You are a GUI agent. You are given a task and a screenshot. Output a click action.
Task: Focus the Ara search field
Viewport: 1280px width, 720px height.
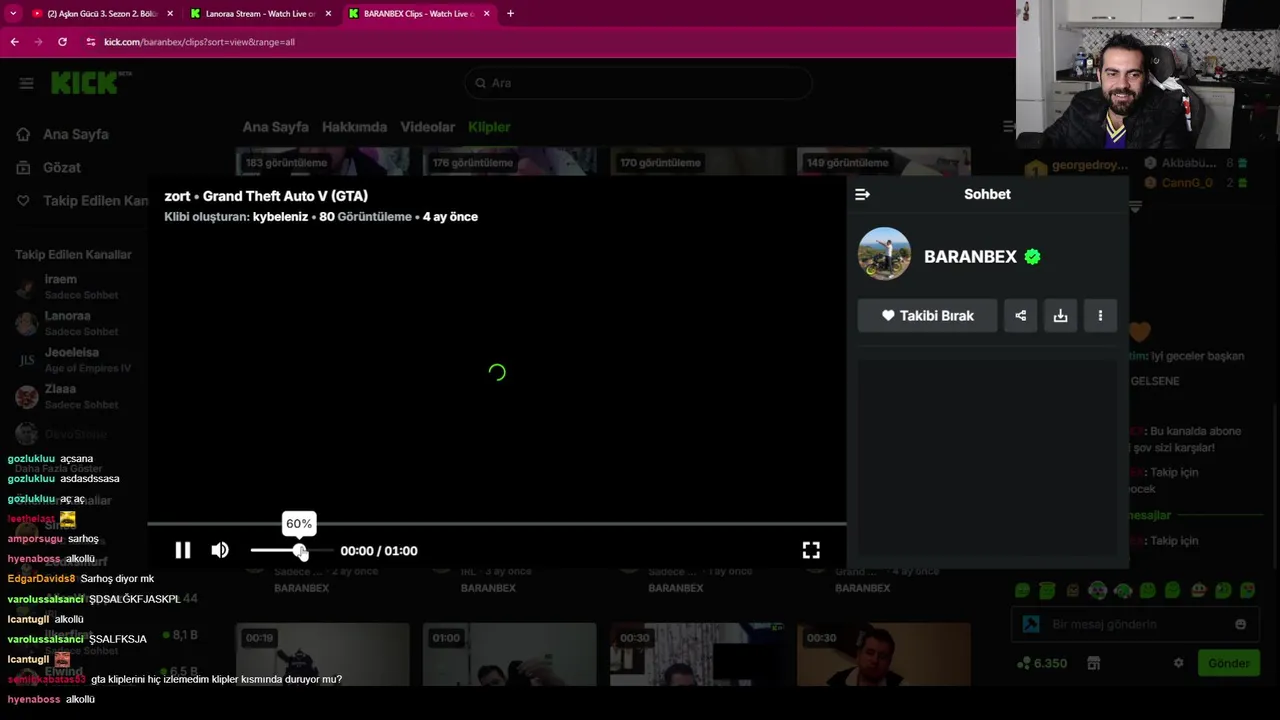(638, 83)
